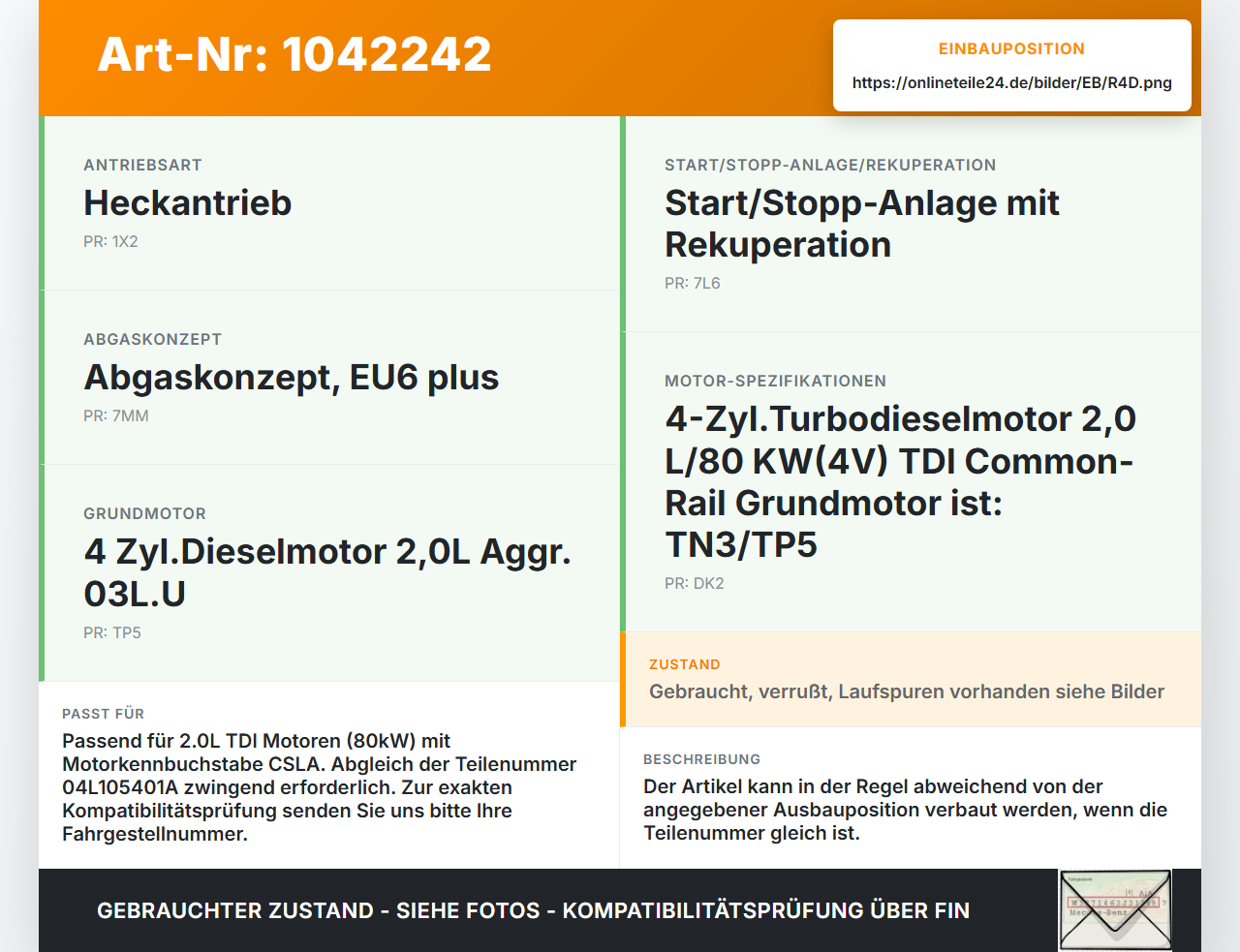Click the PR: 1X2 code label
The image size is (1240, 952).
click(110, 241)
